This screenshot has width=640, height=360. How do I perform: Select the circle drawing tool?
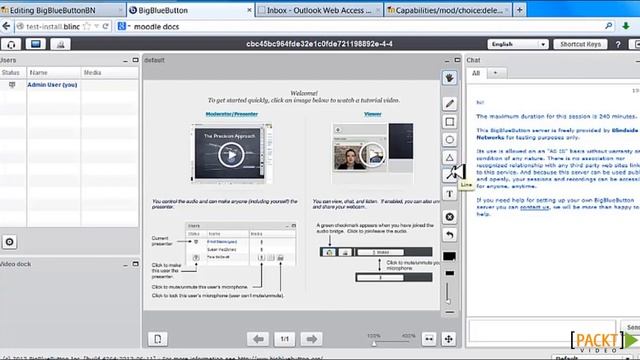click(x=449, y=140)
